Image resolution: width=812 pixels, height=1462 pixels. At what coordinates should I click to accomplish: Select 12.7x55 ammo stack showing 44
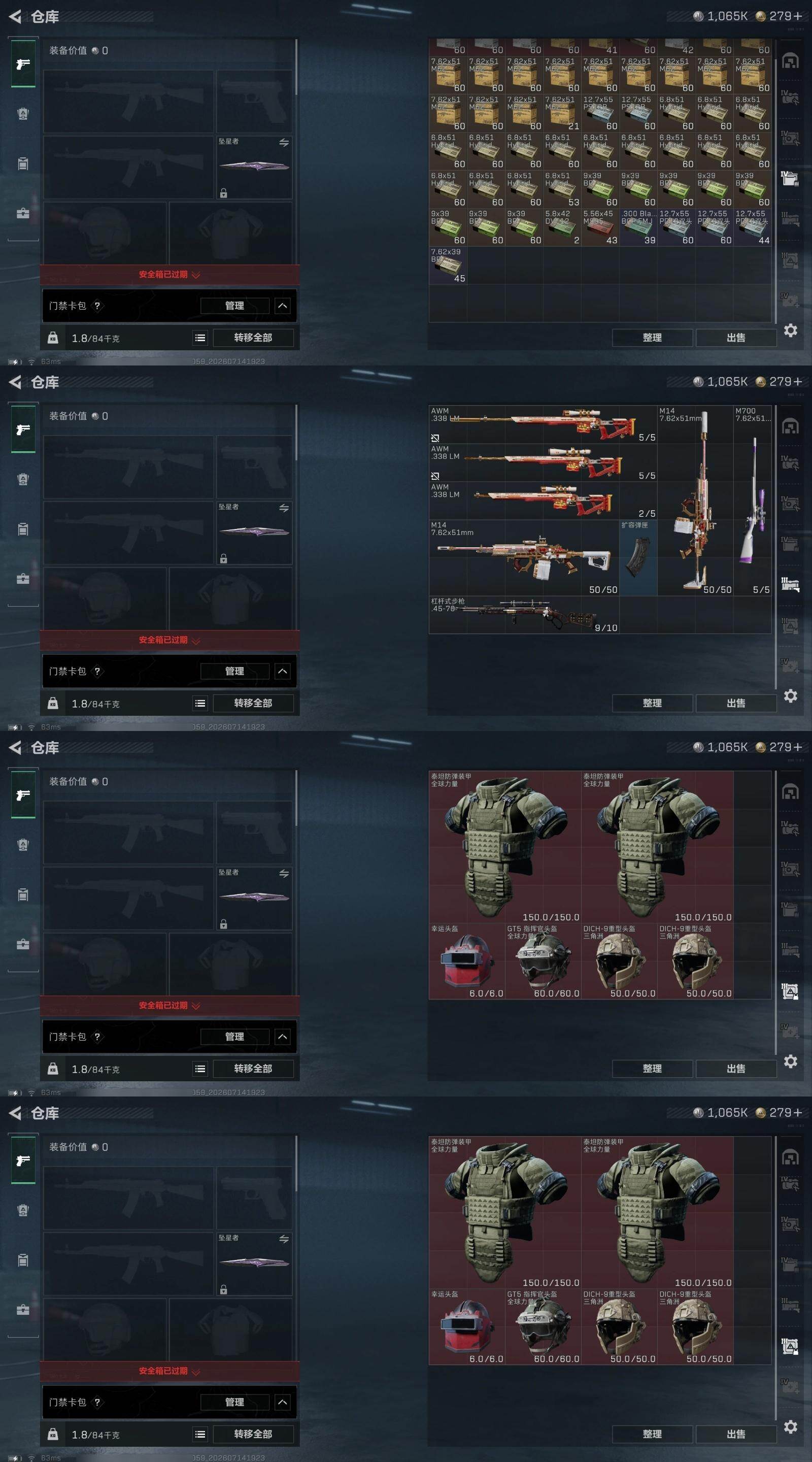pyautogui.click(x=753, y=227)
